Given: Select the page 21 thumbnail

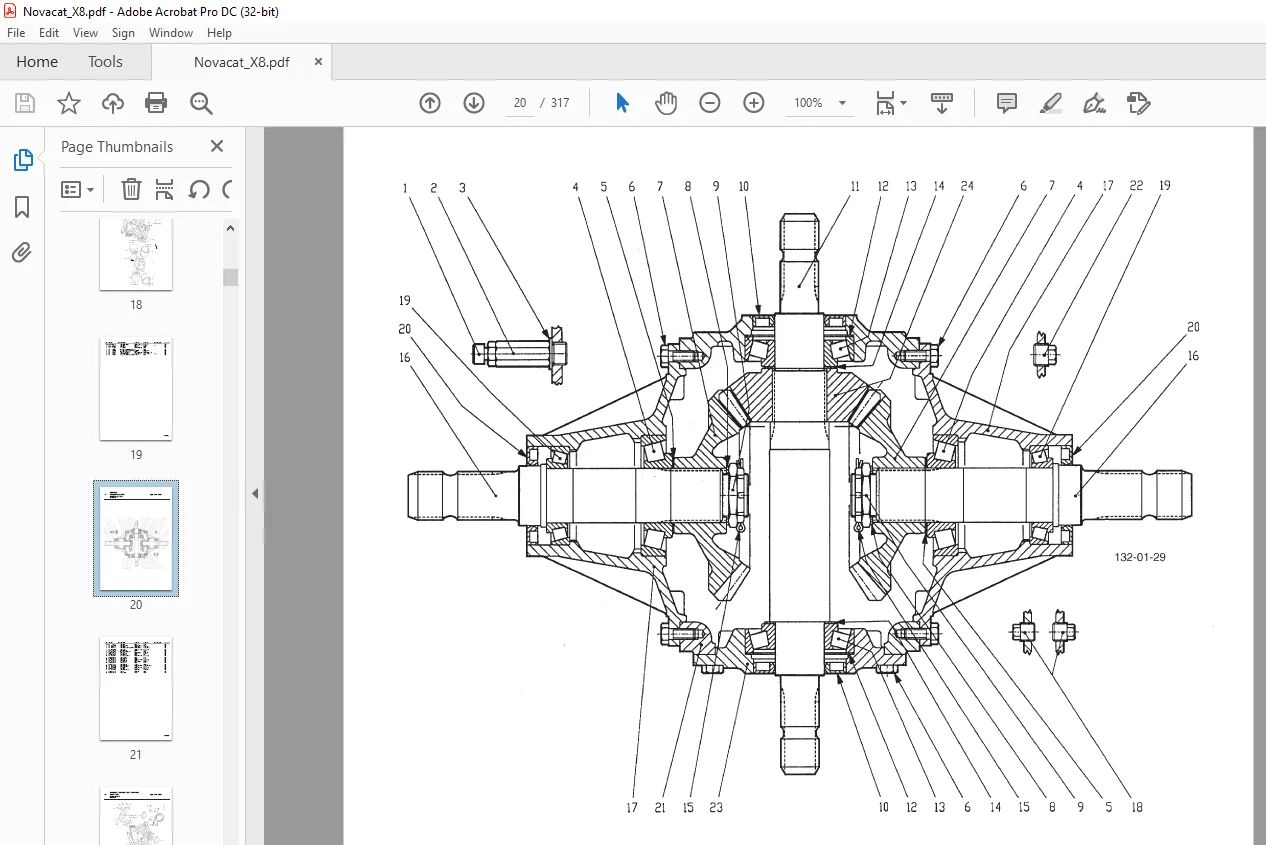Looking at the screenshot, I should click(136, 689).
